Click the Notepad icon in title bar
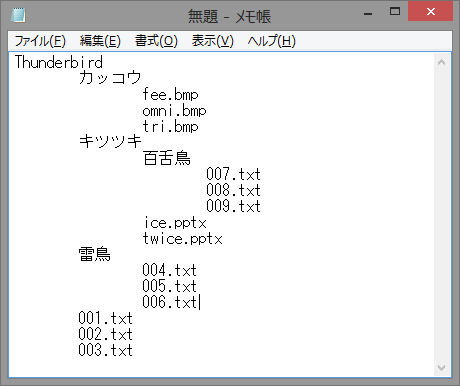 click(18, 15)
